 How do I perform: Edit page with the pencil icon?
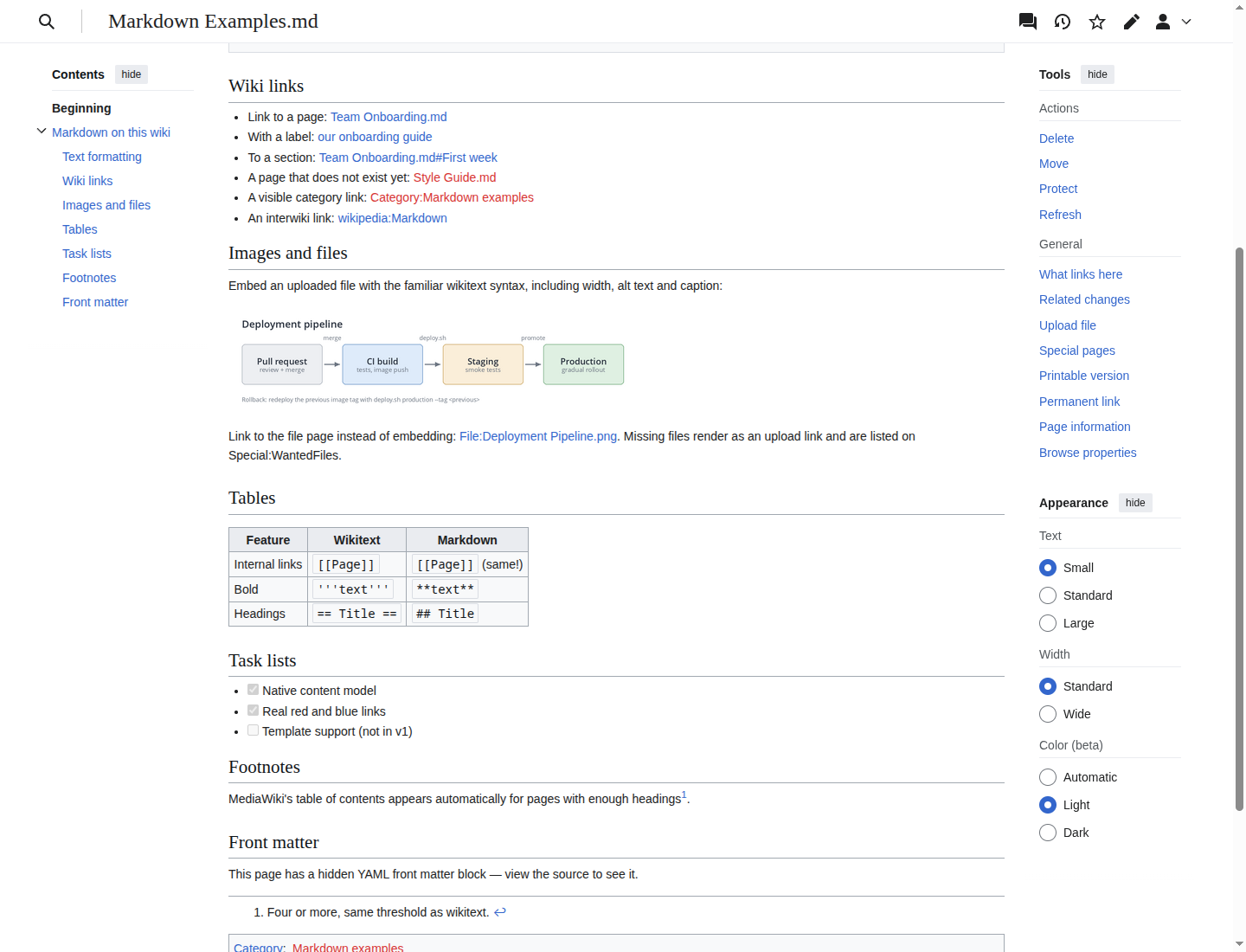(x=1132, y=22)
